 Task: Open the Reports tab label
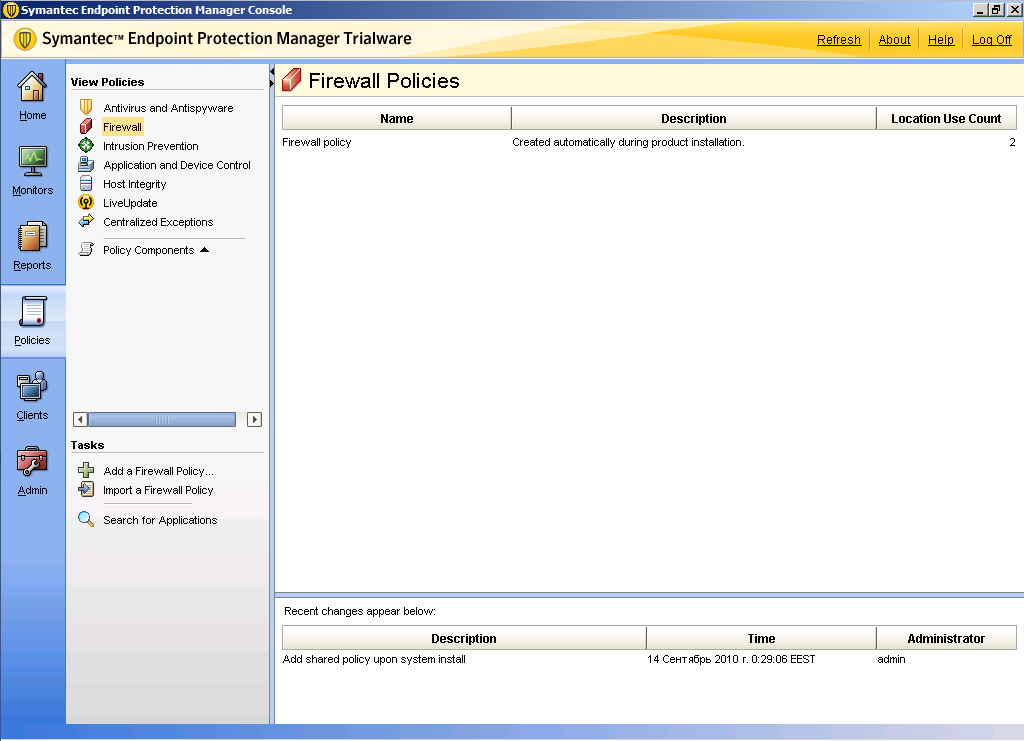pyautogui.click(x=32, y=265)
